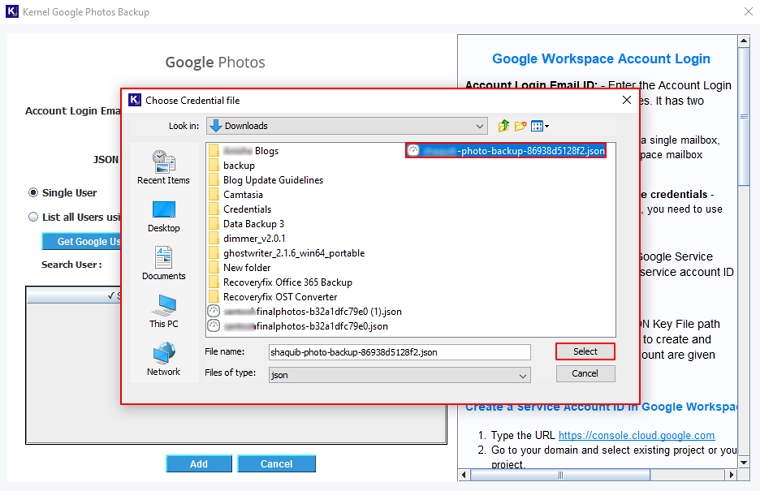The width and height of the screenshot is (760, 491).
Task: Open Network location in sidebar
Action: click(x=163, y=359)
